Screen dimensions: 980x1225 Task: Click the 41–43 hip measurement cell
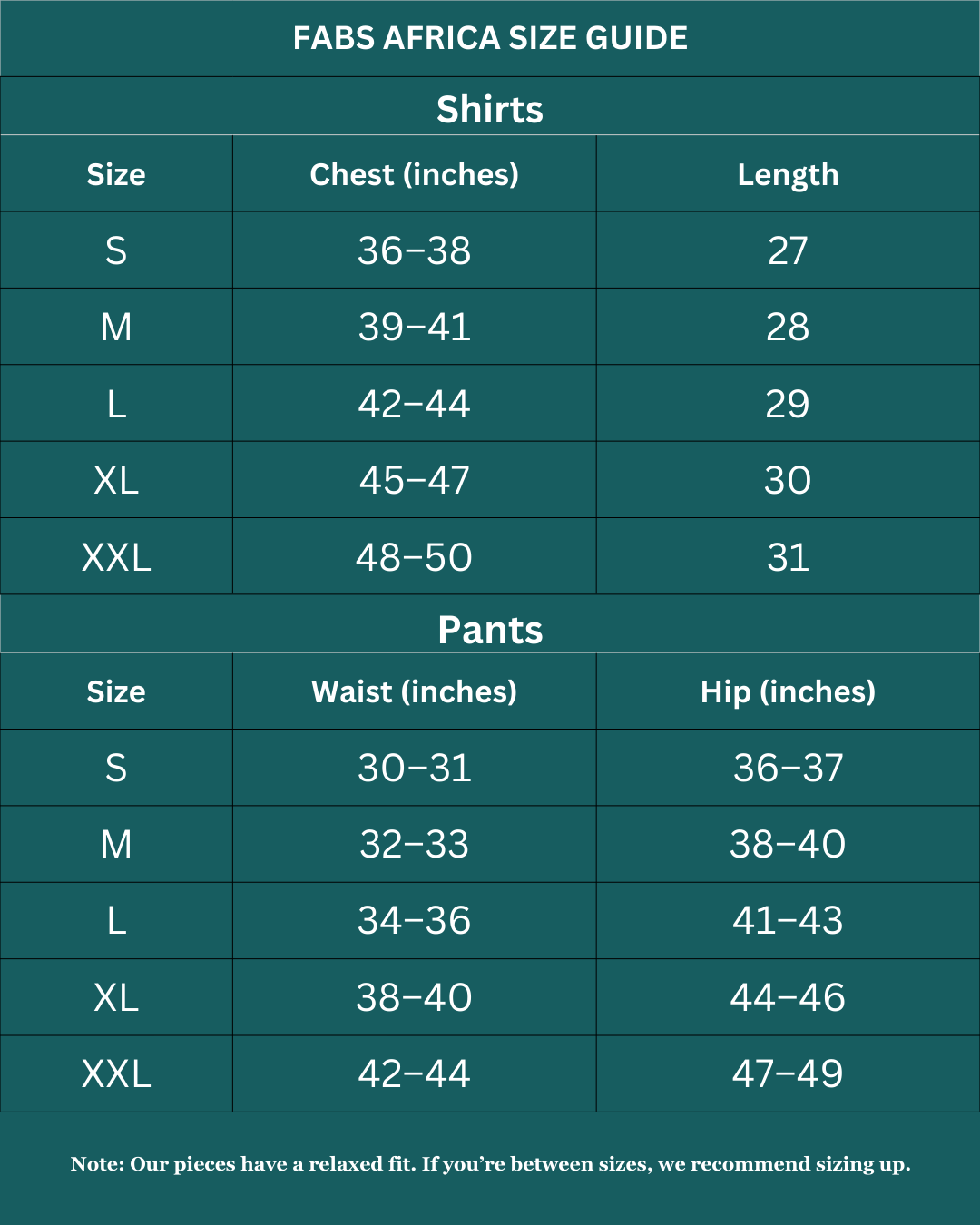click(788, 920)
